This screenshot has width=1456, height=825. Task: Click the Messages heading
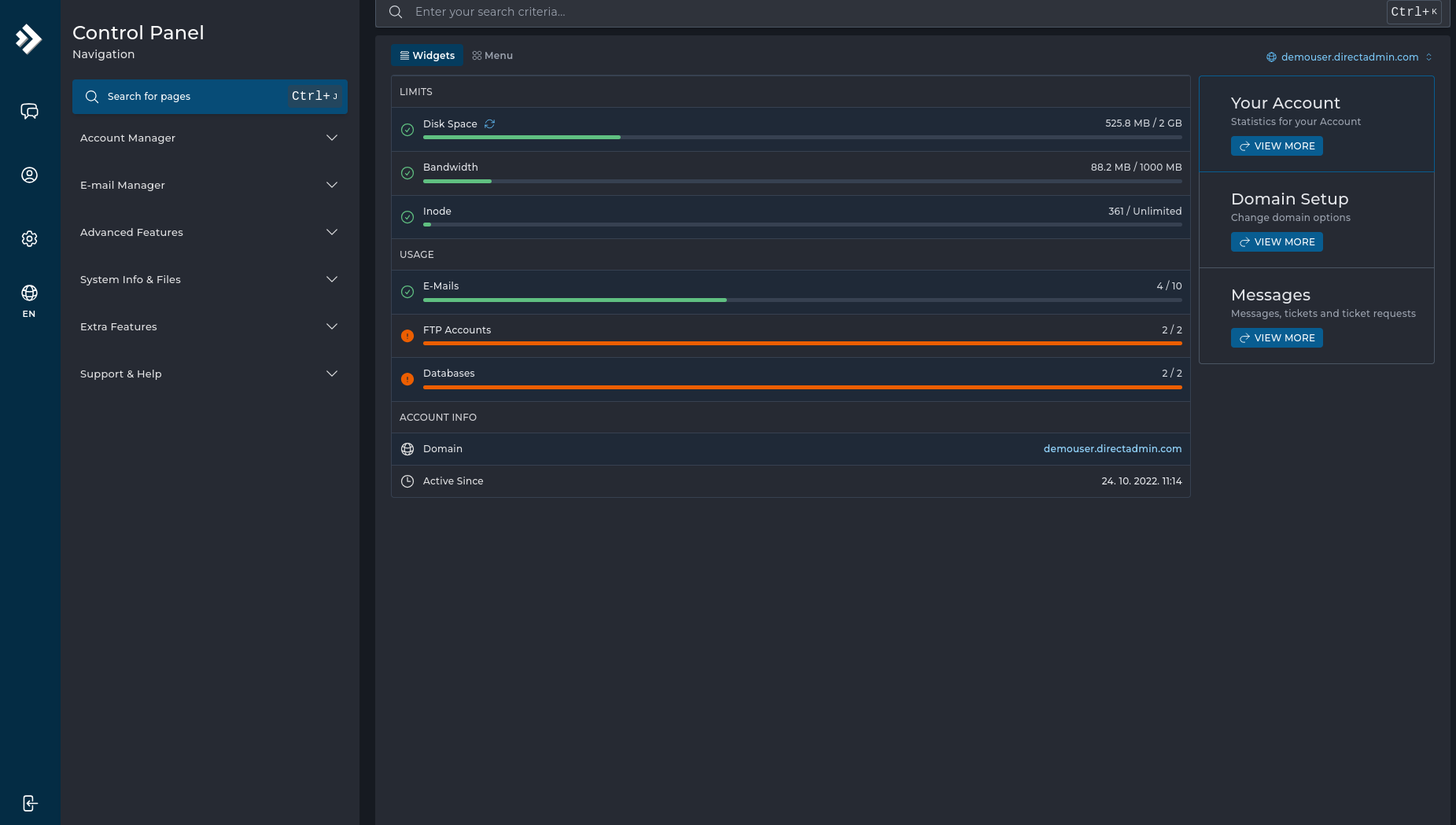pyautogui.click(x=1270, y=295)
